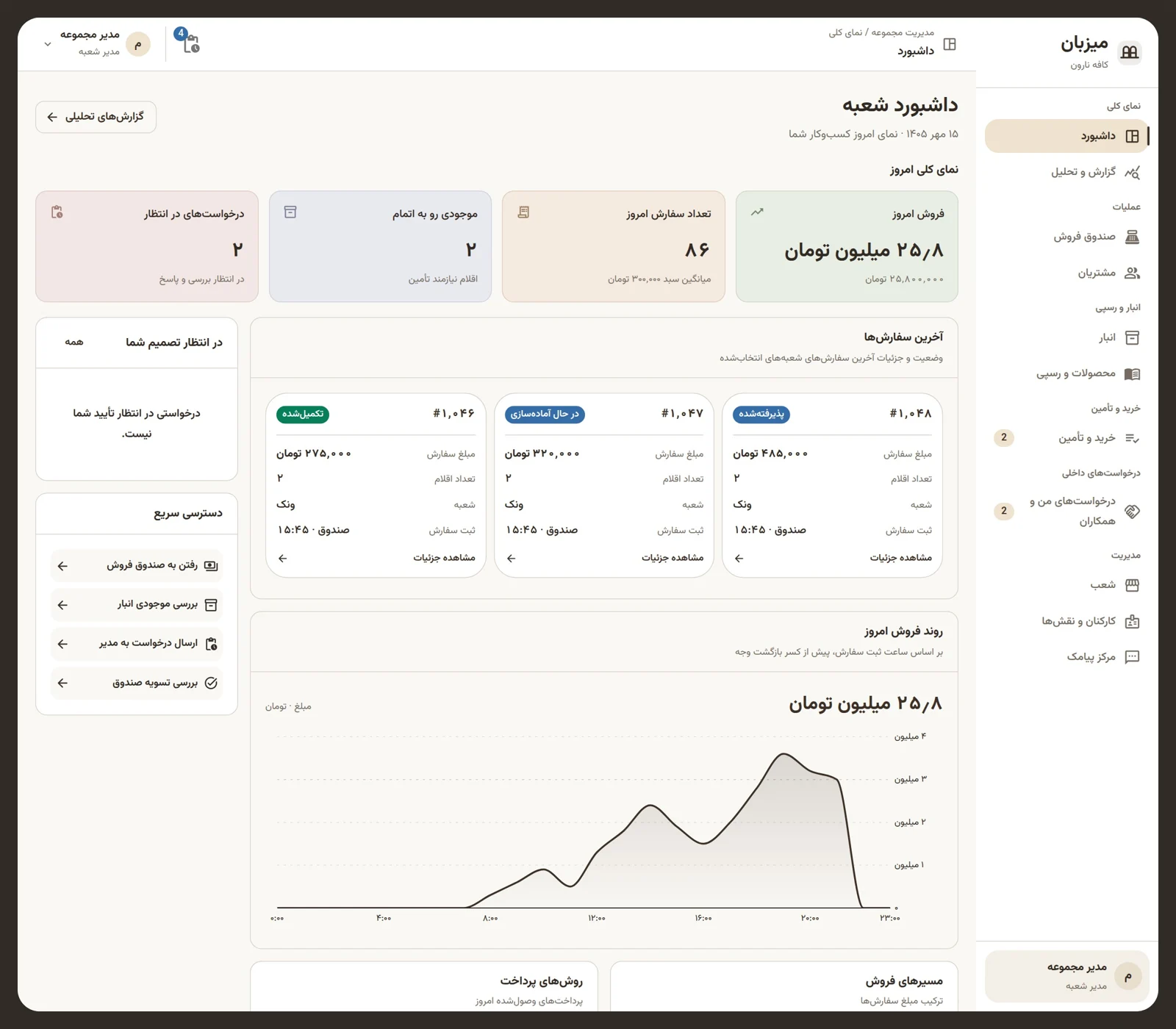The height and width of the screenshot is (1029, 1176).
Task: Click the رفتن به صندوق فروش quick access
Action: (137, 565)
